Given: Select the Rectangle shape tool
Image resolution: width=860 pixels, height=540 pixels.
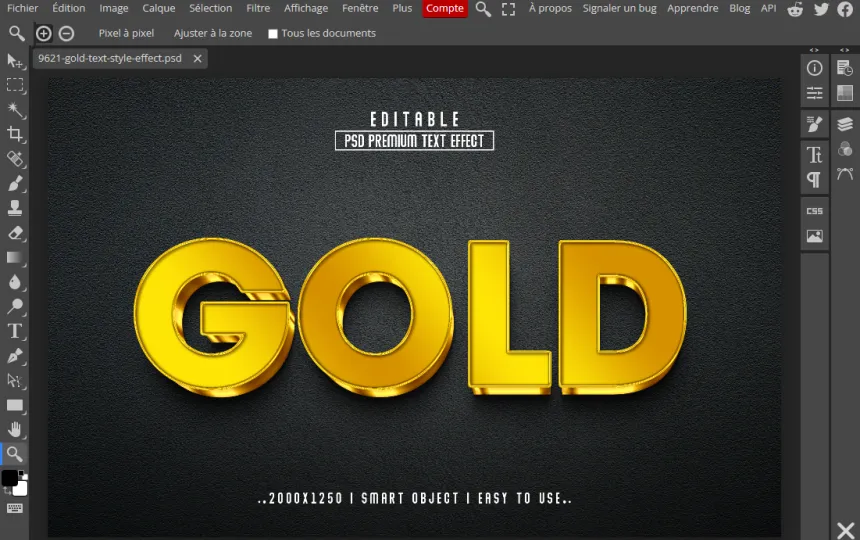Looking at the screenshot, I should pyautogui.click(x=15, y=405).
